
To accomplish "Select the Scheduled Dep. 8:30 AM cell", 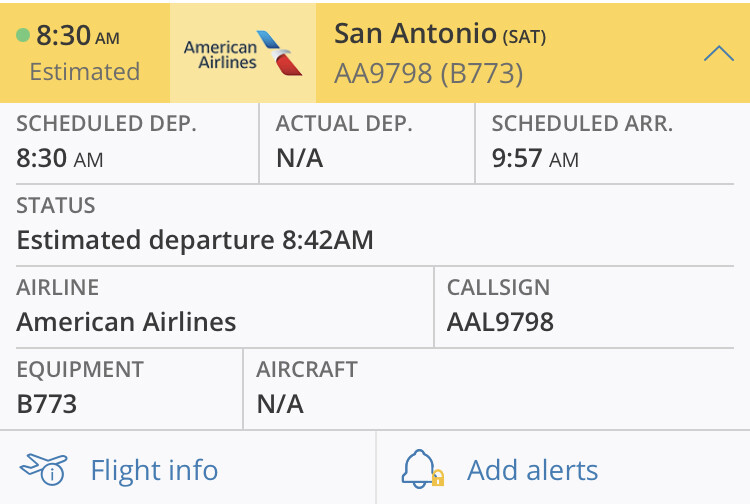I will coord(130,142).
